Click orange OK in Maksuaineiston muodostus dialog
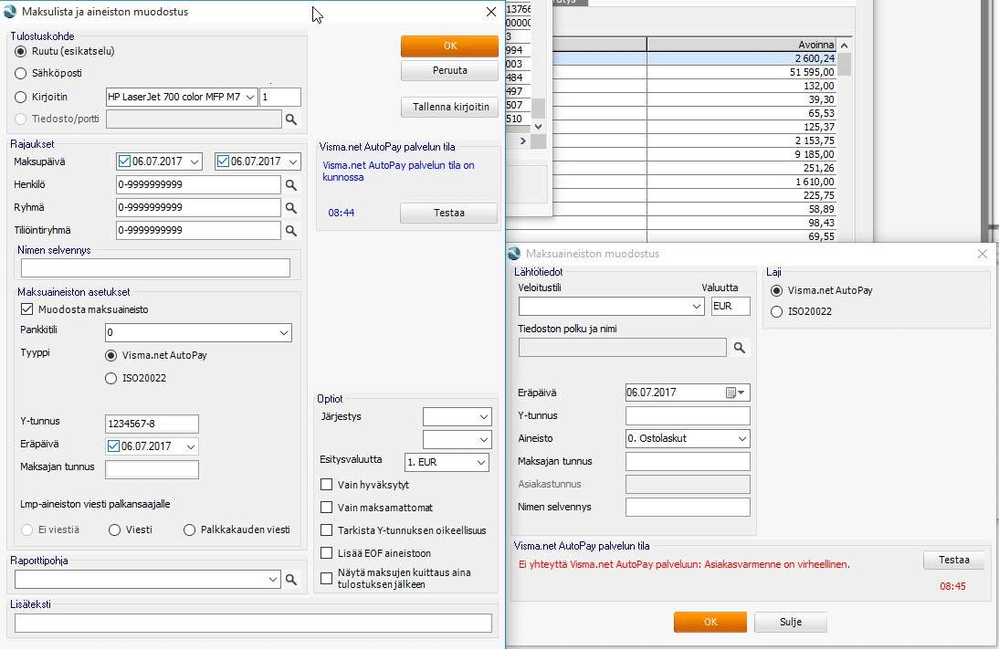This screenshot has width=999, height=649. [710, 622]
